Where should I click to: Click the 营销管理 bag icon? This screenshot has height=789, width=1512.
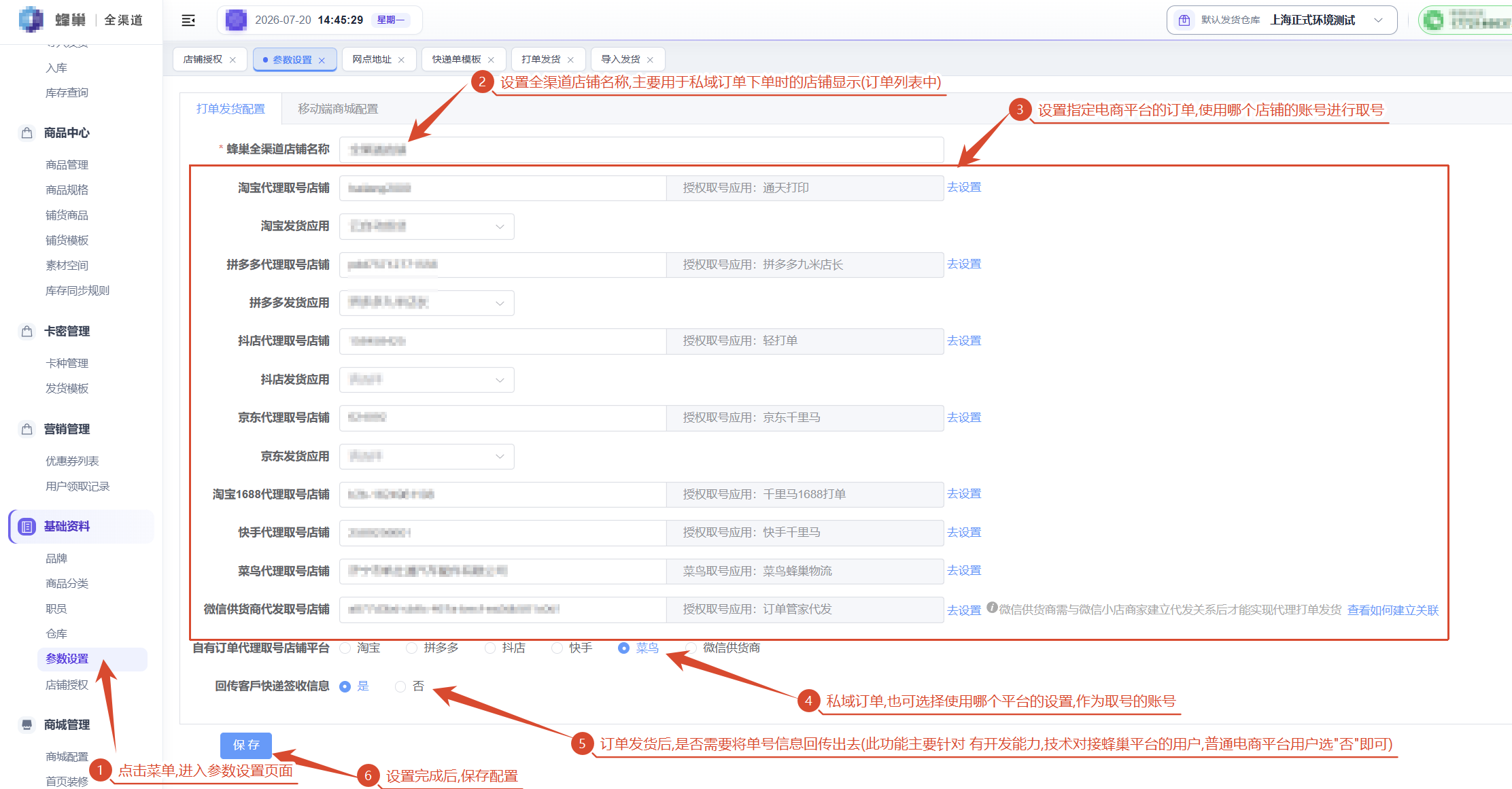pyautogui.click(x=27, y=429)
